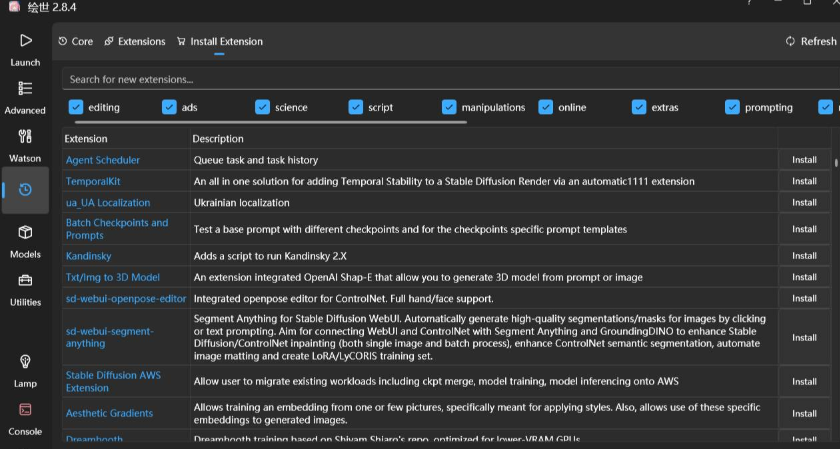
Task: Click the Lamp lightbulb icon
Action: pyautogui.click(x=25, y=362)
